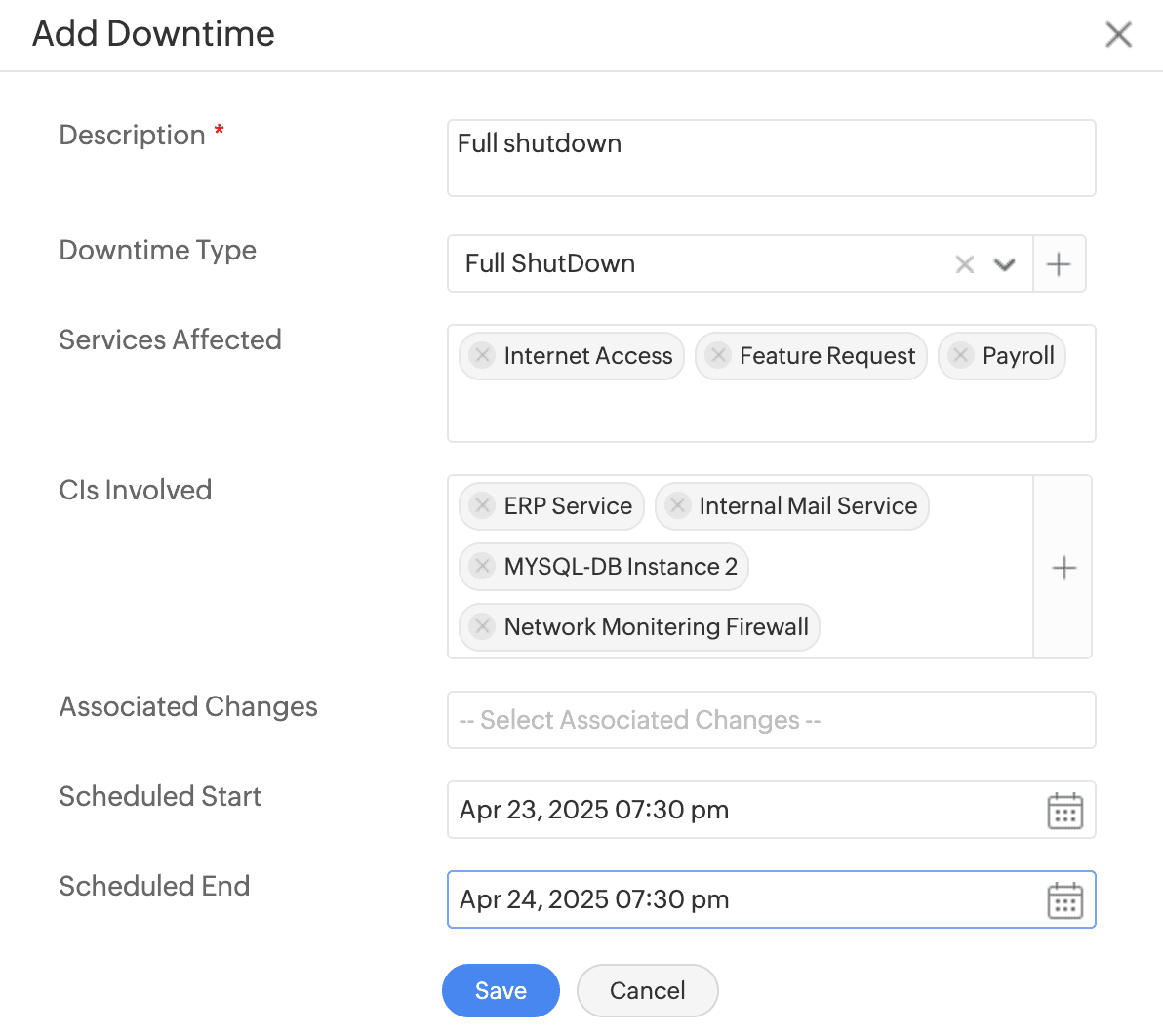Remove the Payroll service tag
Image resolution: width=1163 pixels, height=1036 pixels.
(x=961, y=355)
